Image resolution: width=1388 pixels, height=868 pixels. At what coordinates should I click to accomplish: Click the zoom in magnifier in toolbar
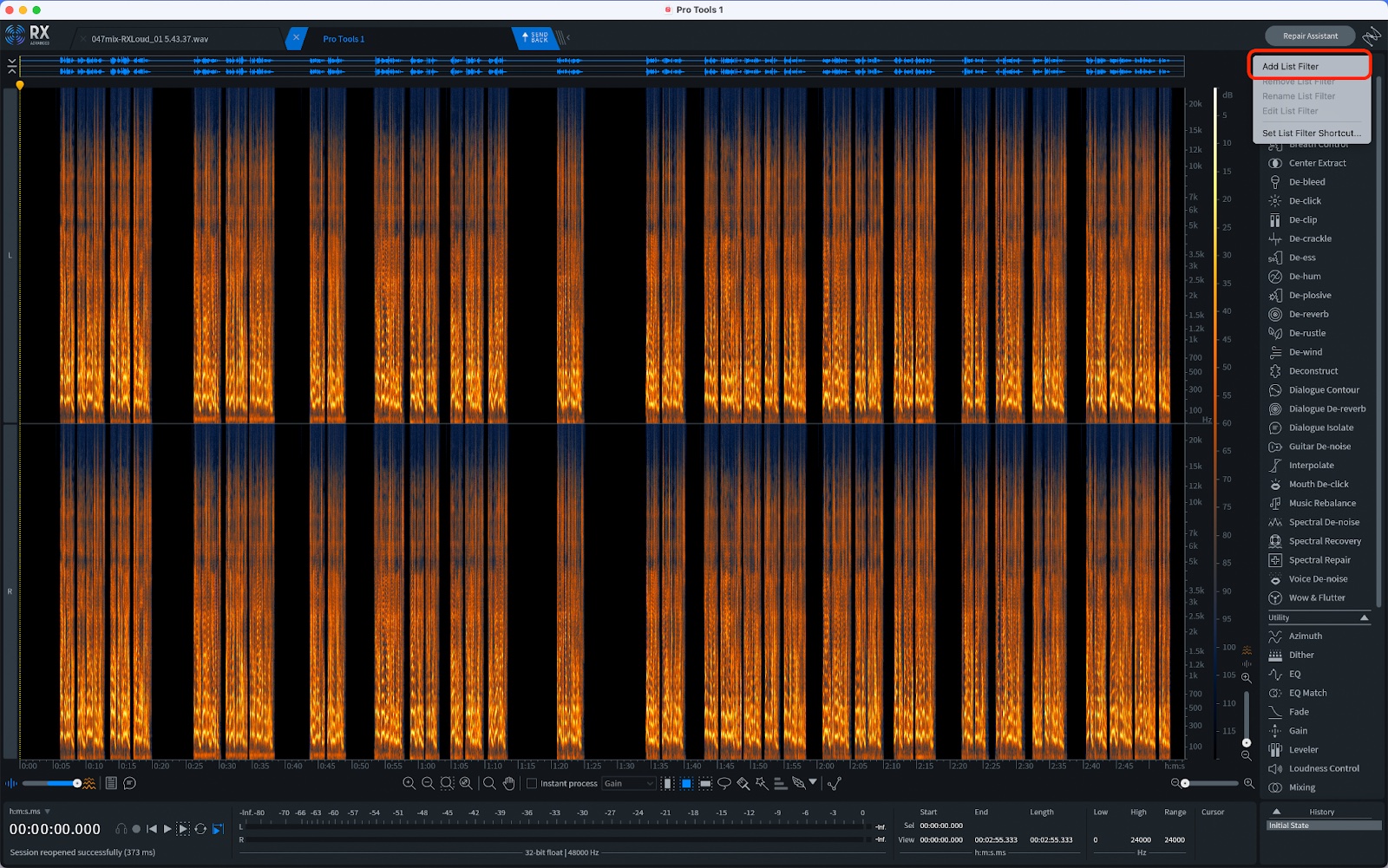[x=409, y=783]
